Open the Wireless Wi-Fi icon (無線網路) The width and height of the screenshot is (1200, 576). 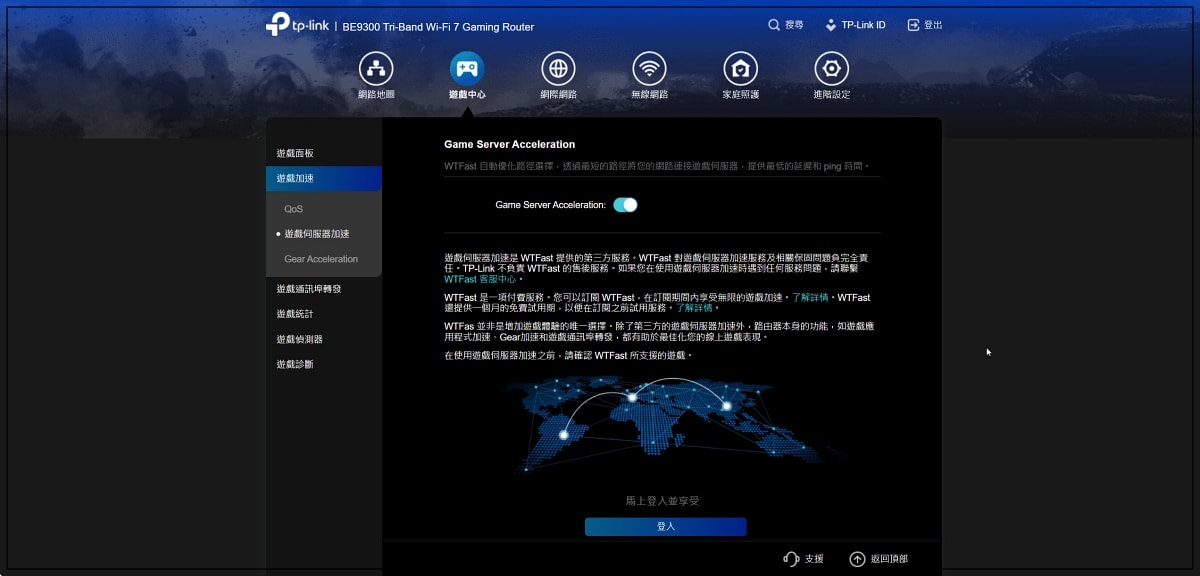tap(650, 69)
